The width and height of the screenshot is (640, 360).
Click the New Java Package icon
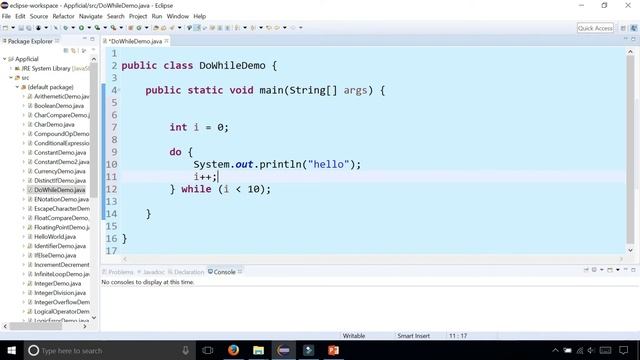(131, 28)
